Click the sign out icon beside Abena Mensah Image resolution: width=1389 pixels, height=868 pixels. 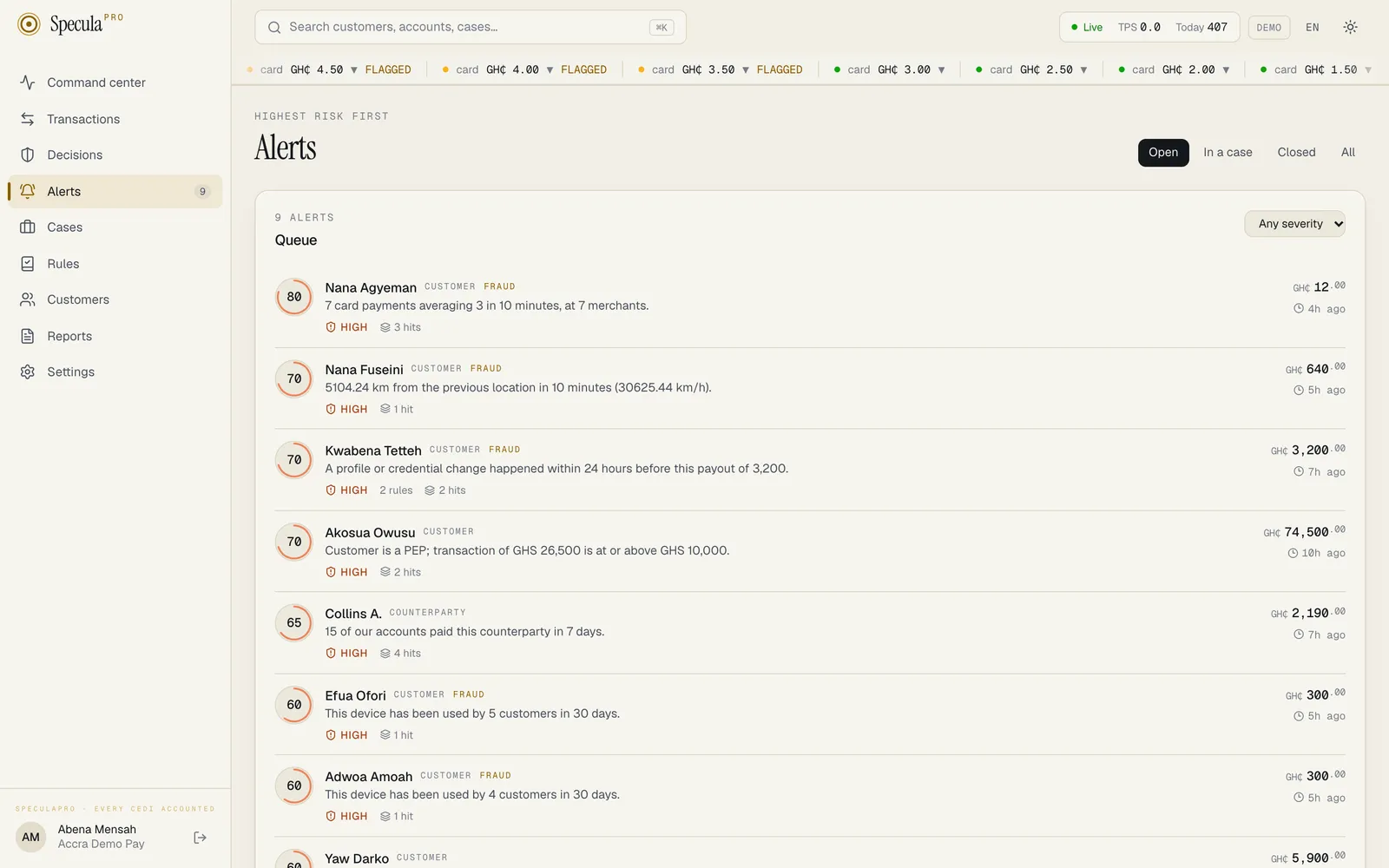tap(201, 838)
